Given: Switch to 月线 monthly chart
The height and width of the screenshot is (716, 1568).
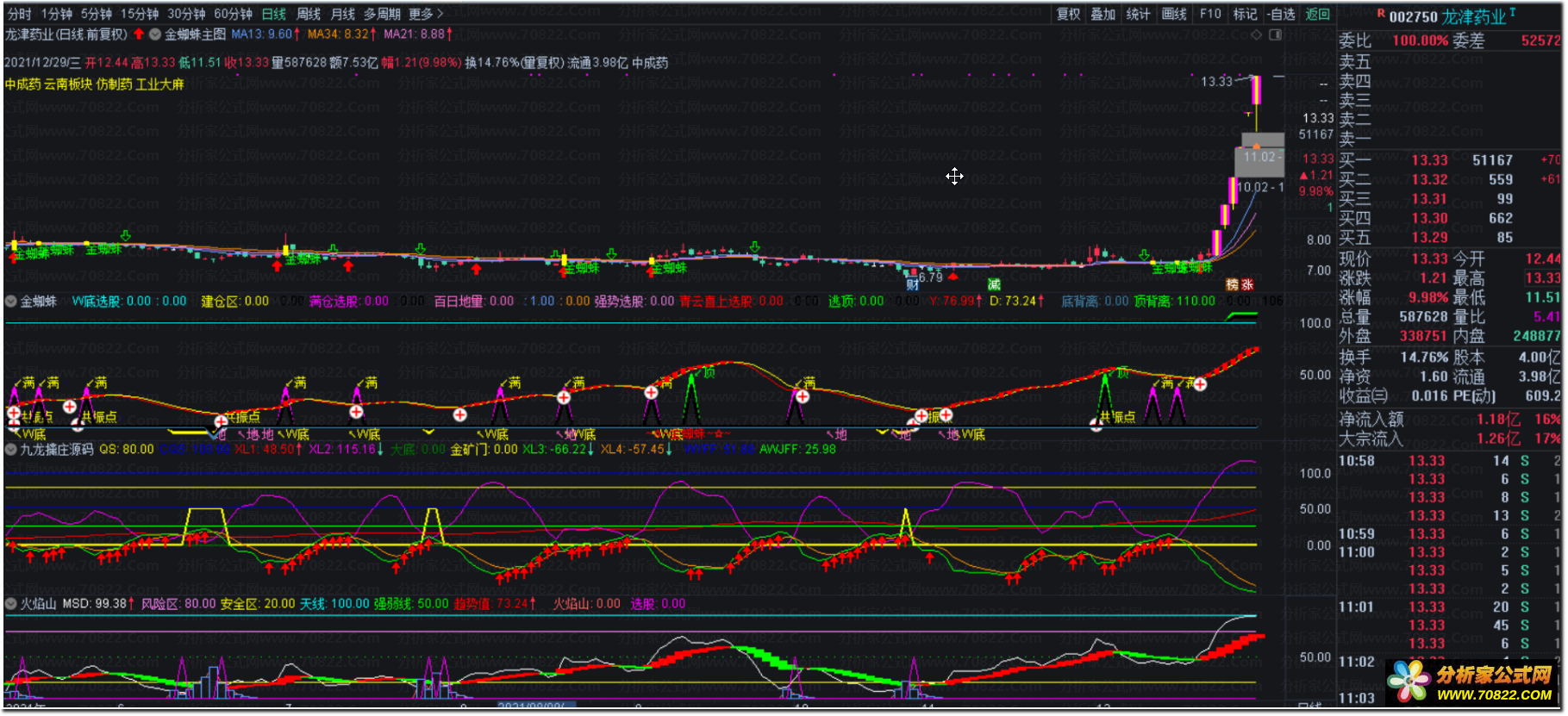Looking at the screenshot, I should click(x=343, y=14).
